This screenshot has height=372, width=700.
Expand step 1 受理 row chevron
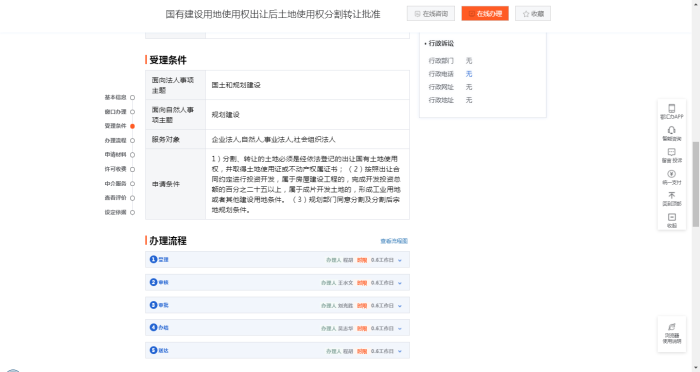[400, 260]
